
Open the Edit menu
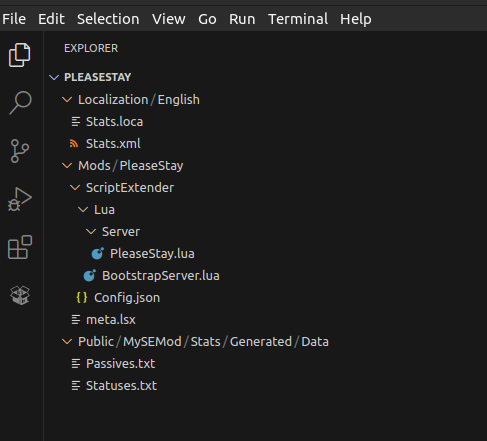(x=51, y=19)
